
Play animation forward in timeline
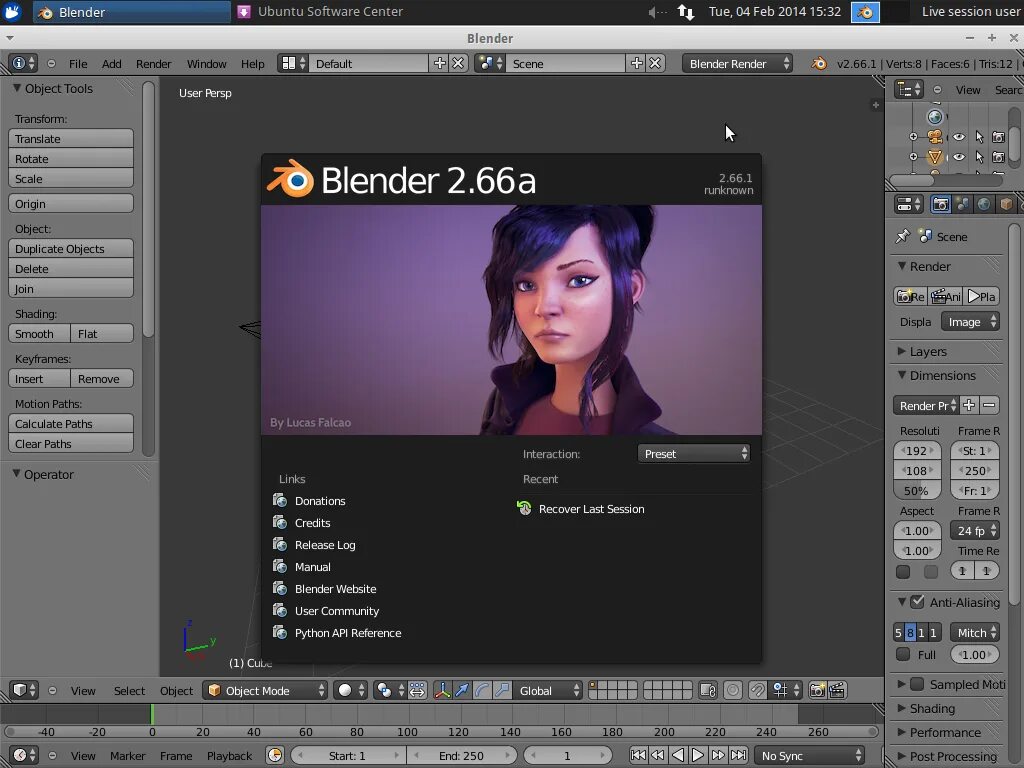click(x=697, y=756)
